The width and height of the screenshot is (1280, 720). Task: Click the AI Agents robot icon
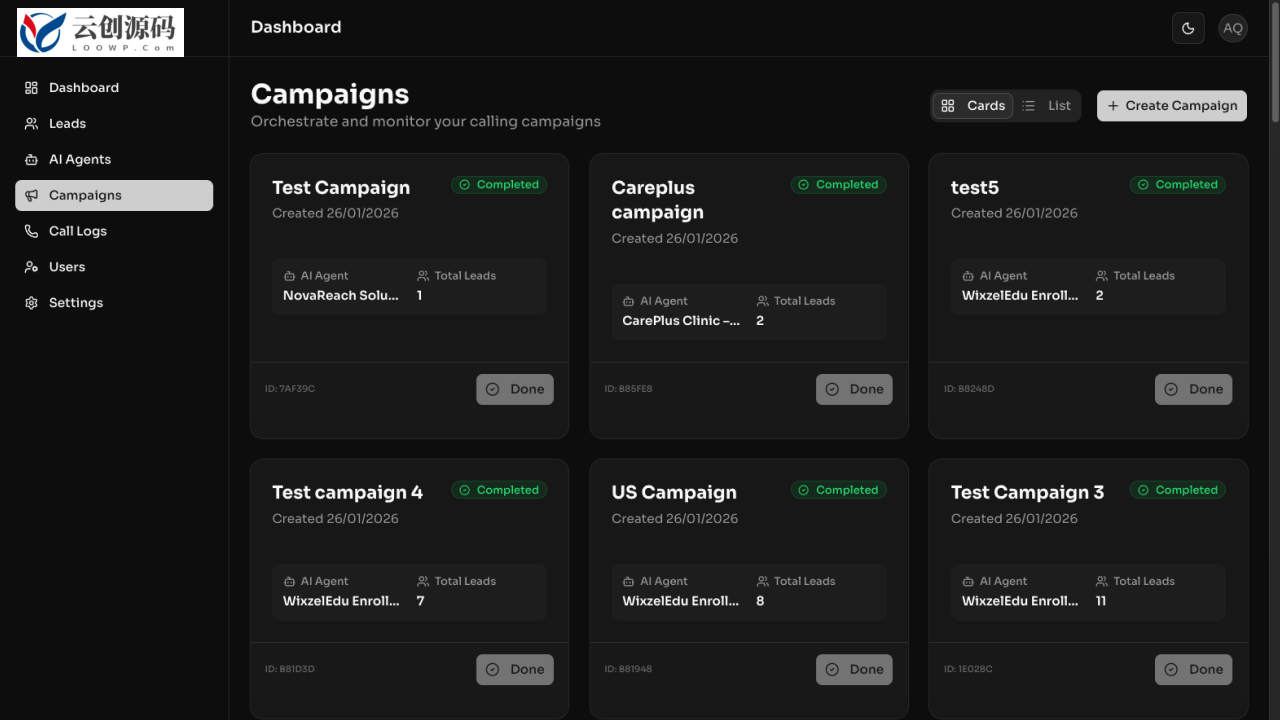tap(31, 160)
